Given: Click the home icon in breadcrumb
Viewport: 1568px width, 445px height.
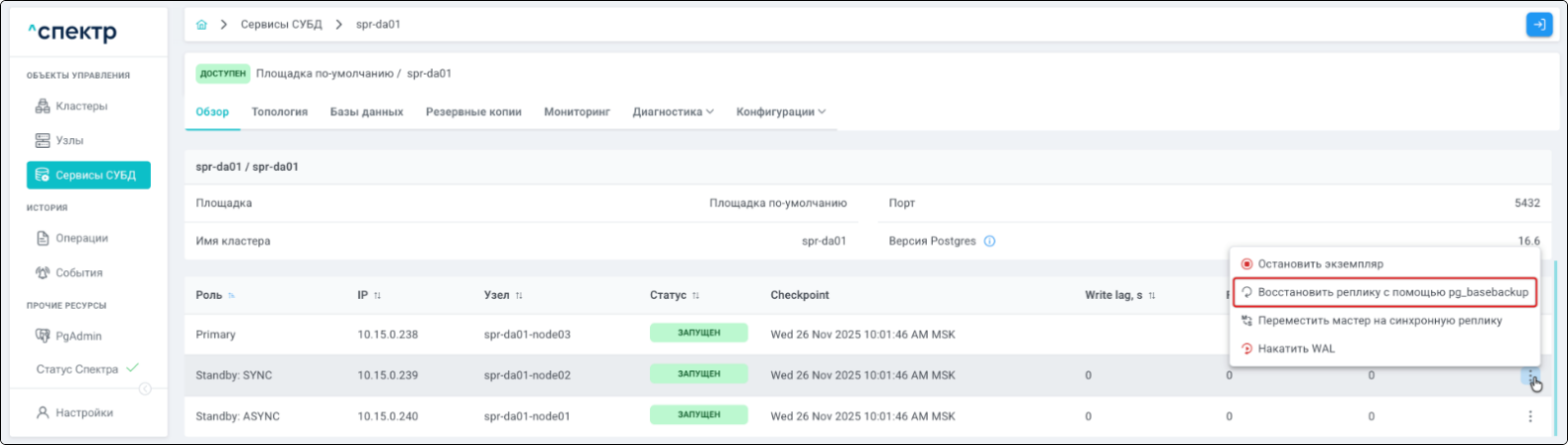Looking at the screenshot, I should (x=202, y=25).
